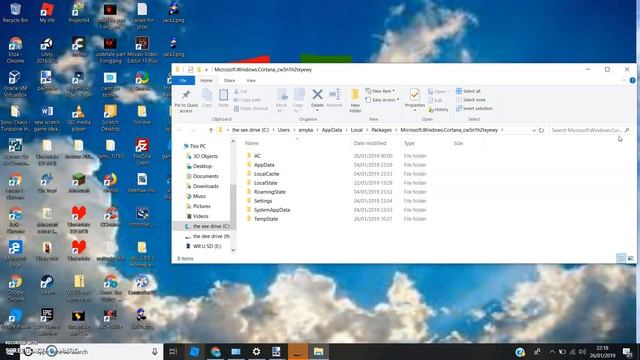Click Local in the address breadcrumb
This screenshot has height=360, width=640.
356,130
